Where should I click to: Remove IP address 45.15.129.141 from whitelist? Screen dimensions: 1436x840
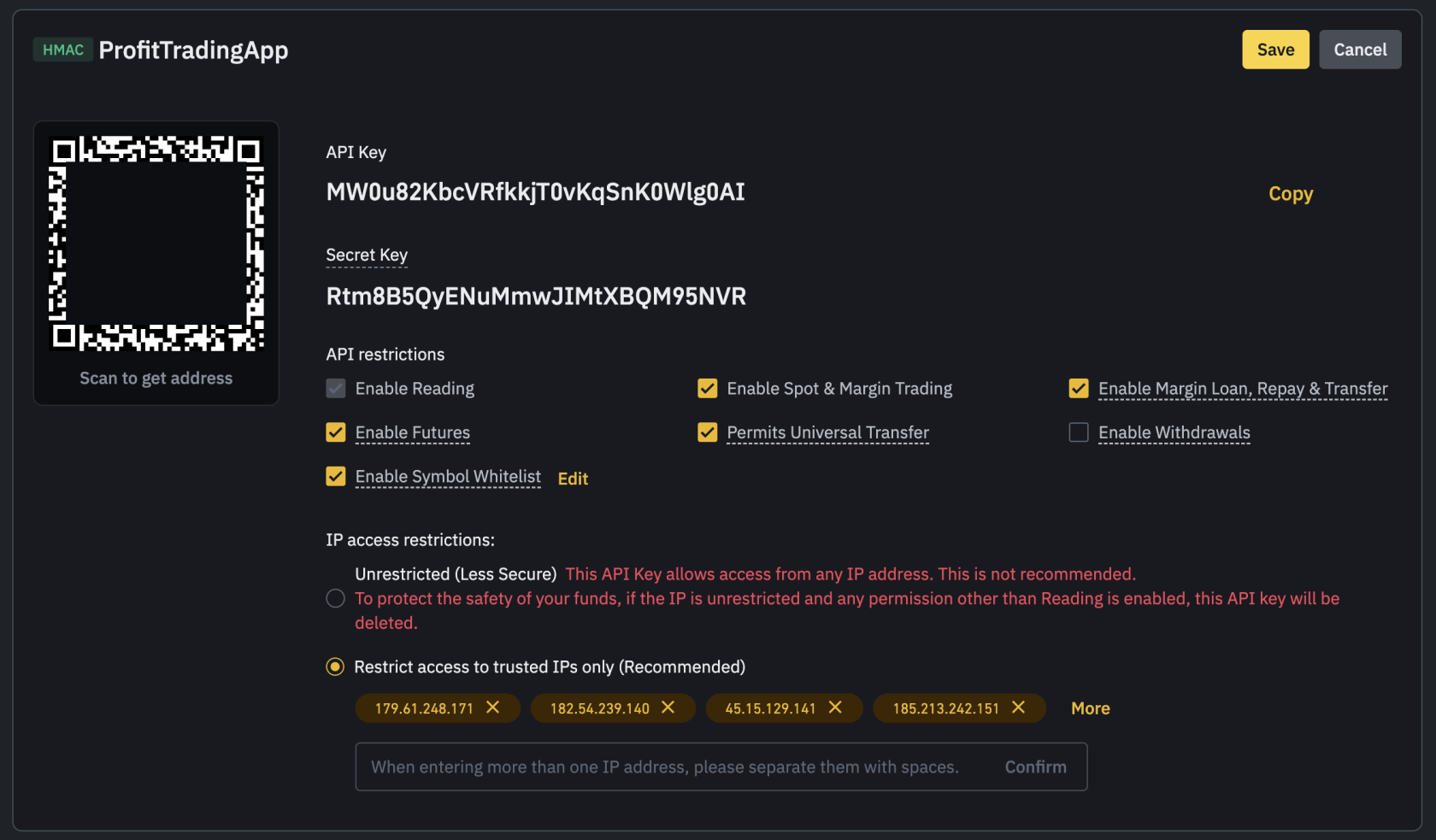point(835,708)
